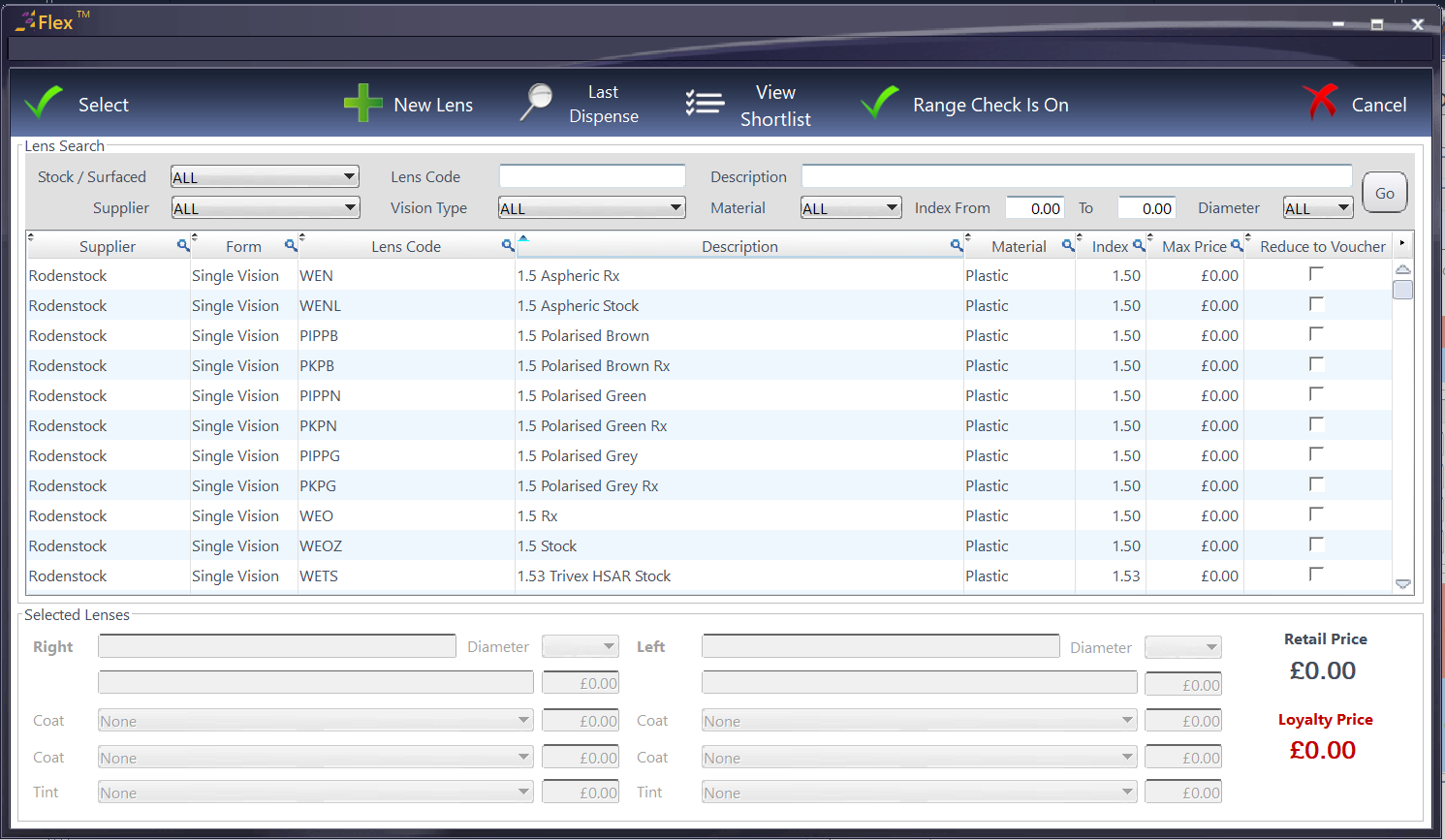
Task: Click the Index To input field
Action: click(1147, 207)
